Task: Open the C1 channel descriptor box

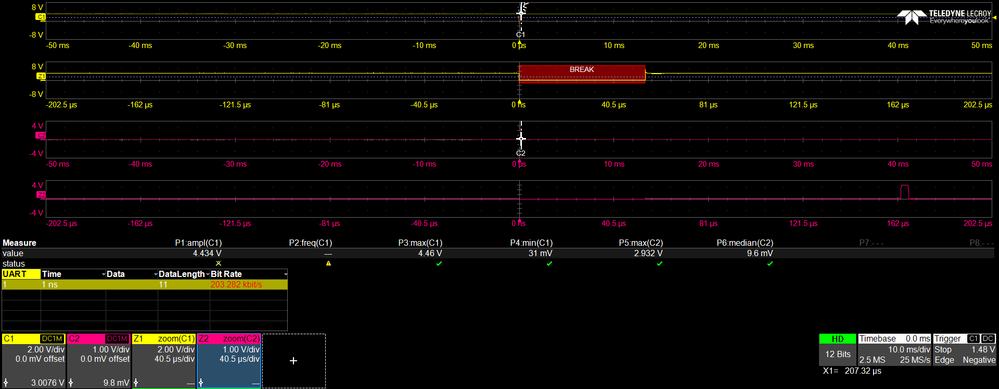Action: click(x=33, y=360)
